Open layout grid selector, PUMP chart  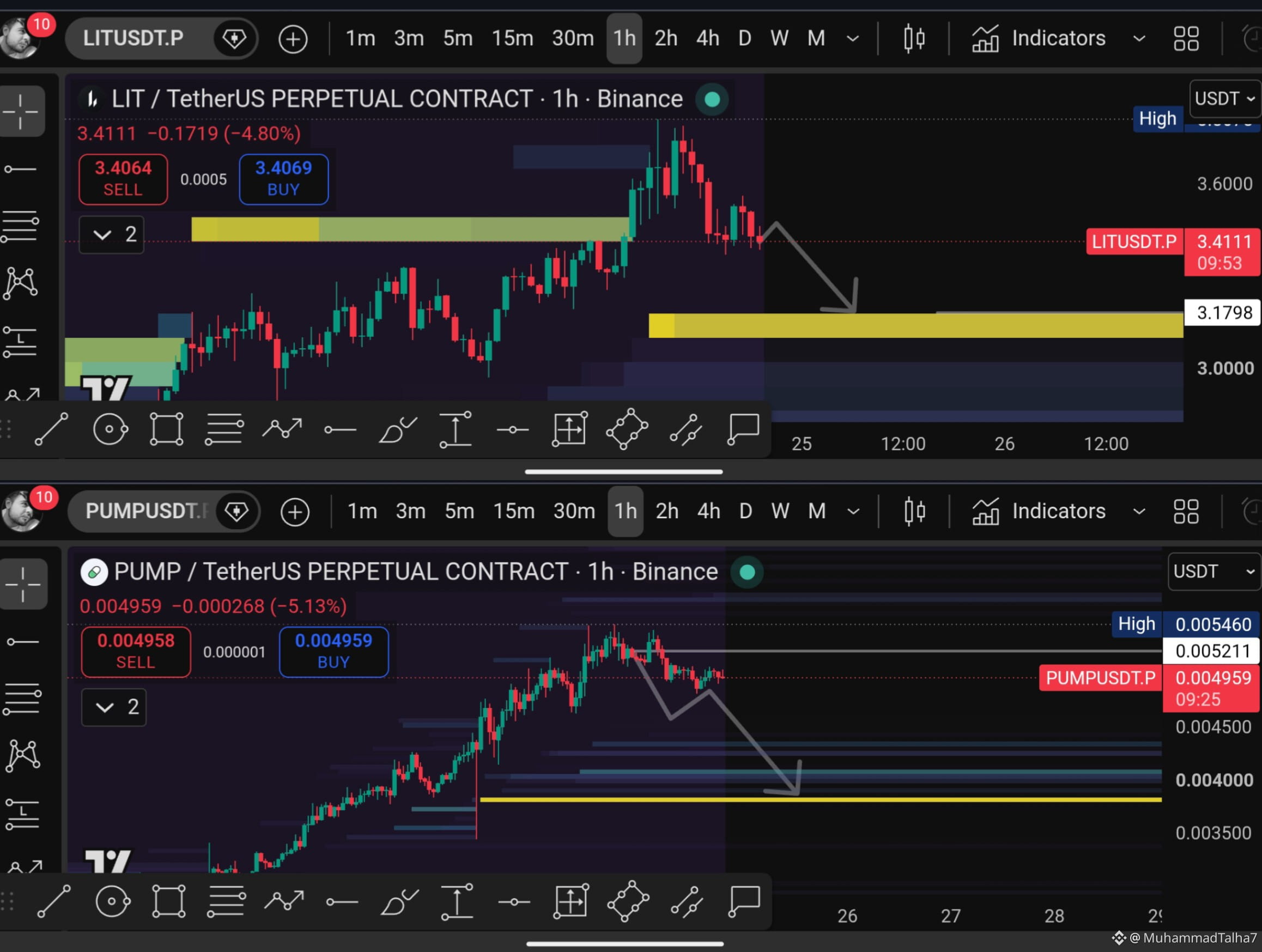(x=1186, y=512)
